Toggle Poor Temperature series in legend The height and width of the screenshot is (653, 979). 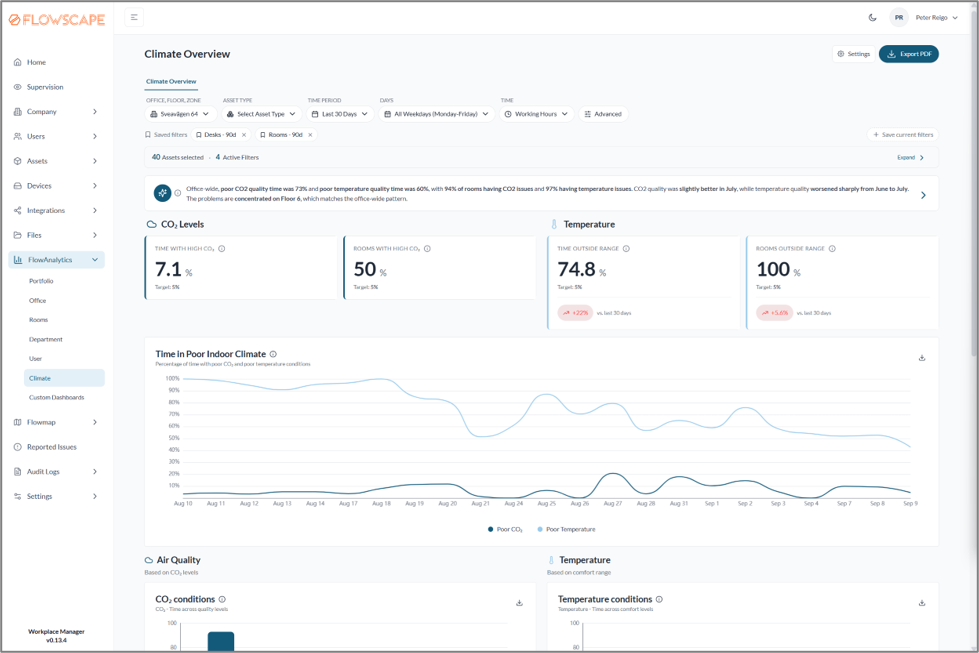[x=566, y=529]
